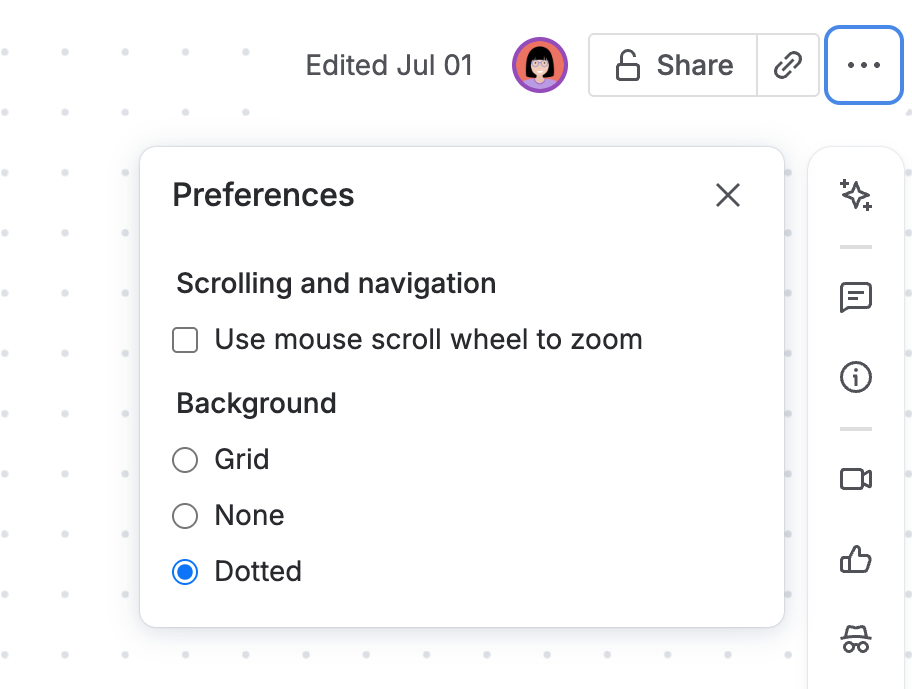The image size is (912, 689).
Task: Open the three-dot more options menu
Action: coord(864,66)
